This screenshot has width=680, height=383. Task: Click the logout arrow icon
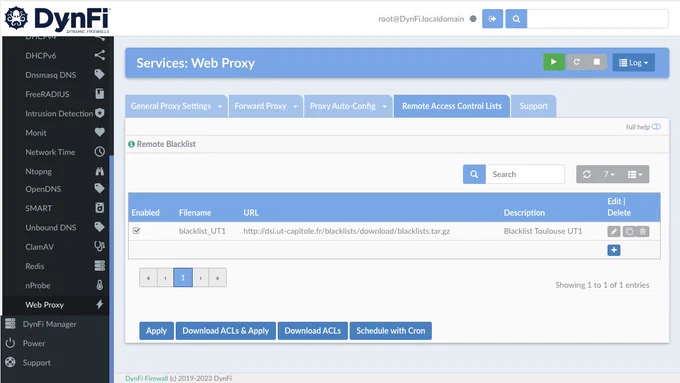[x=493, y=19]
